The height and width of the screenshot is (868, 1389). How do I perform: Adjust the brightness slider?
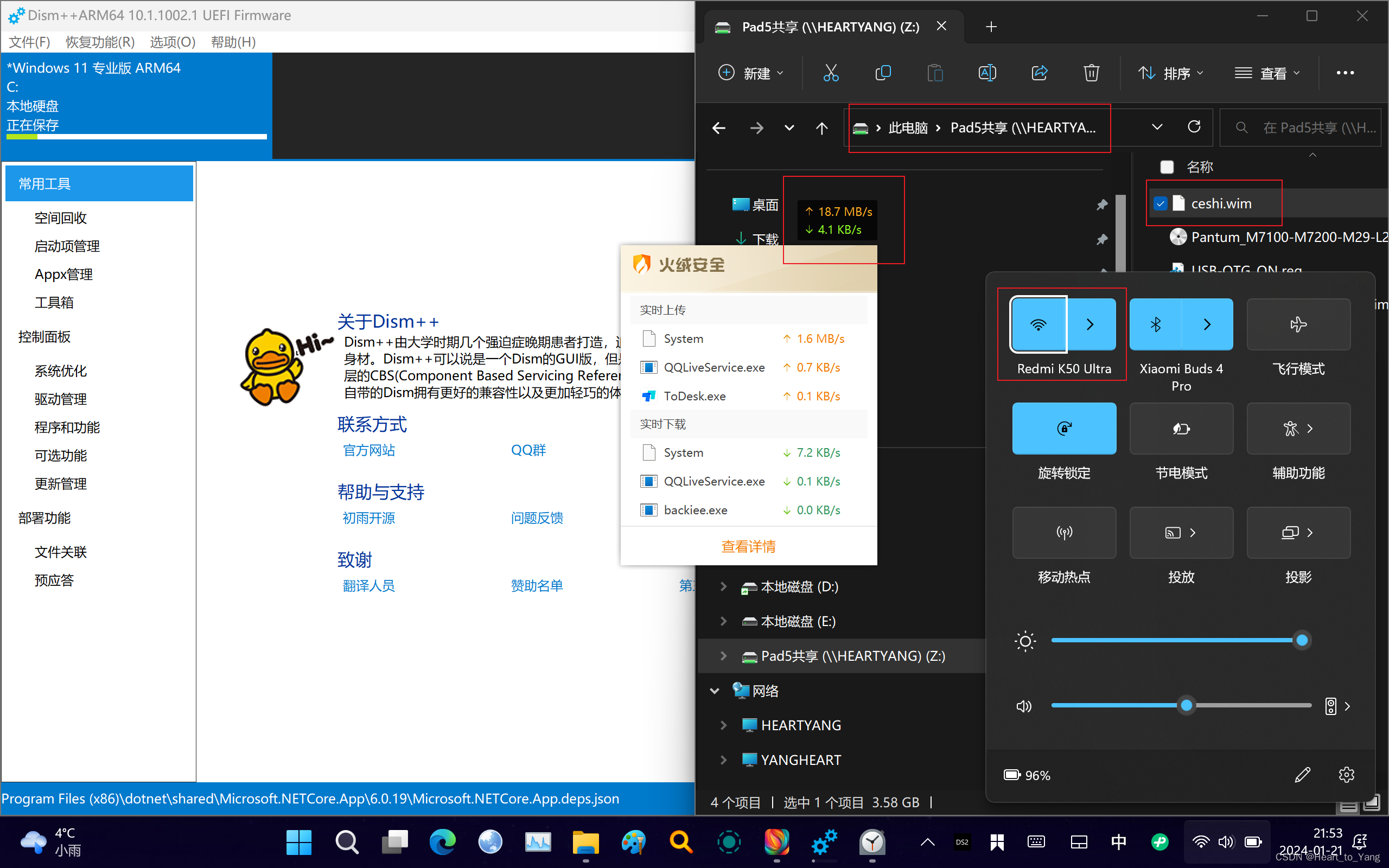[x=1181, y=640]
